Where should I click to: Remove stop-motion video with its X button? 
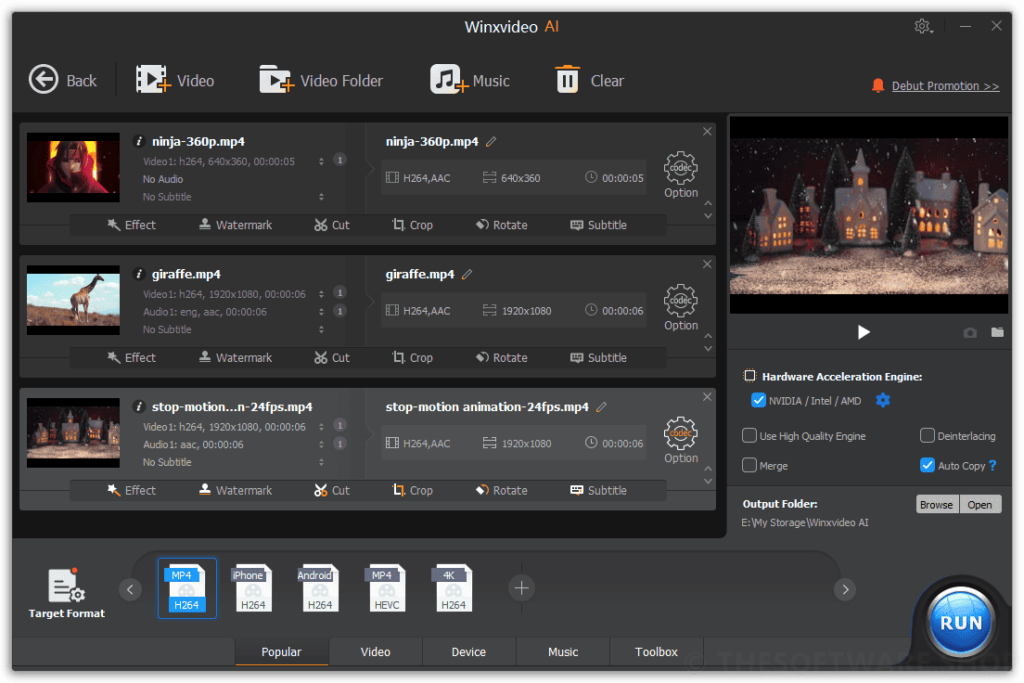pos(707,396)
